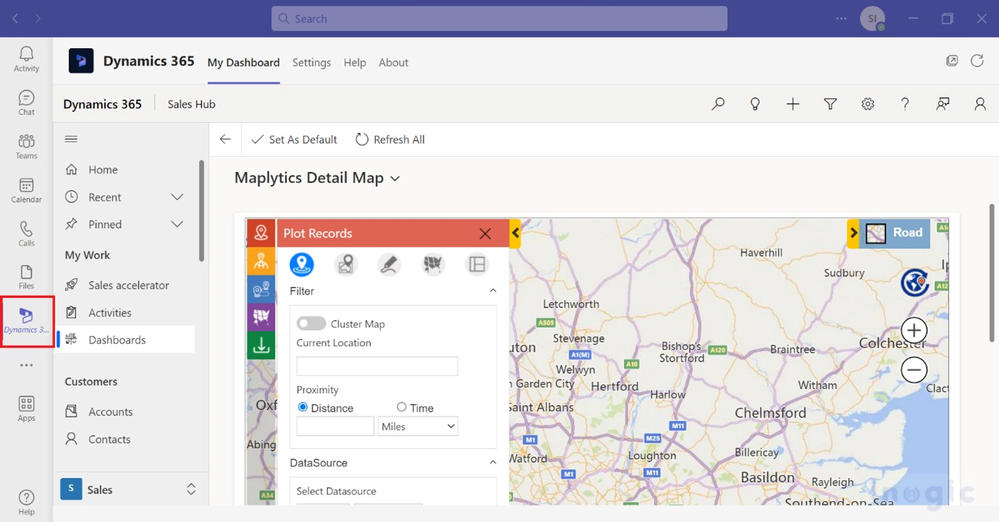Open Teams section in sidebar
Image resolution: width=999 pixels, height=522 pixels.
point(26,147)
